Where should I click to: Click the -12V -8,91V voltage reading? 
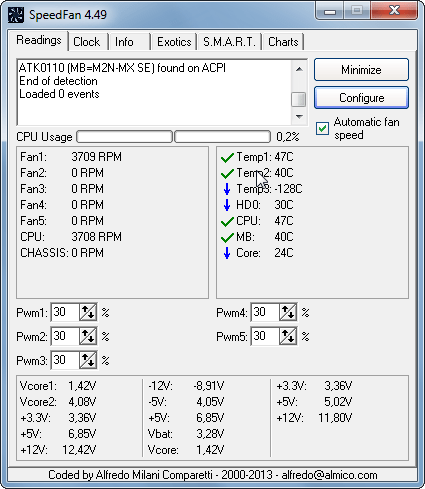coord(186,386)
